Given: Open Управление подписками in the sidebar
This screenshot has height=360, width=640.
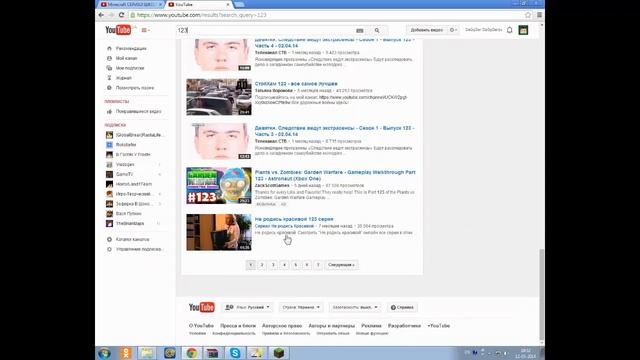Looking at the screenshot, I should pos(139,249).
